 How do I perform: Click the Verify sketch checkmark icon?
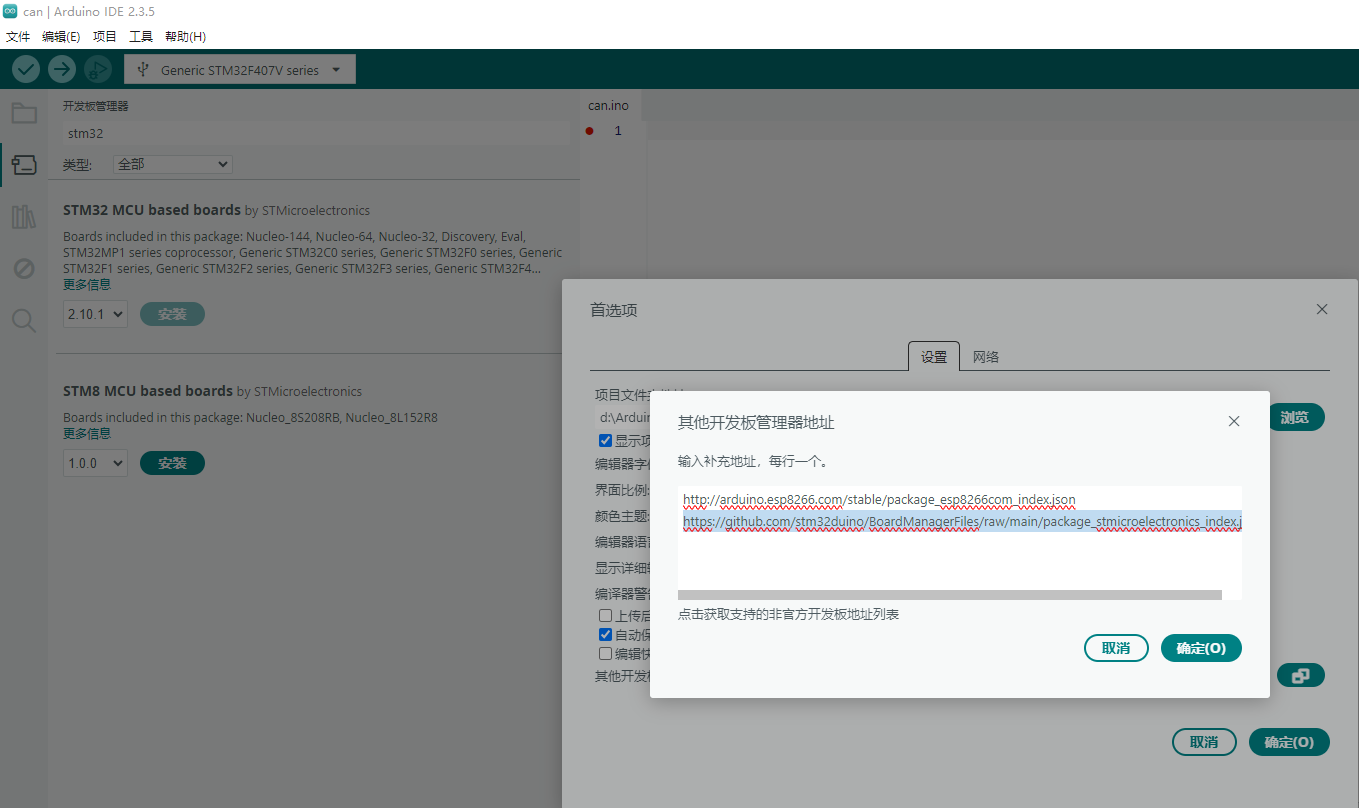click(26, 69)
